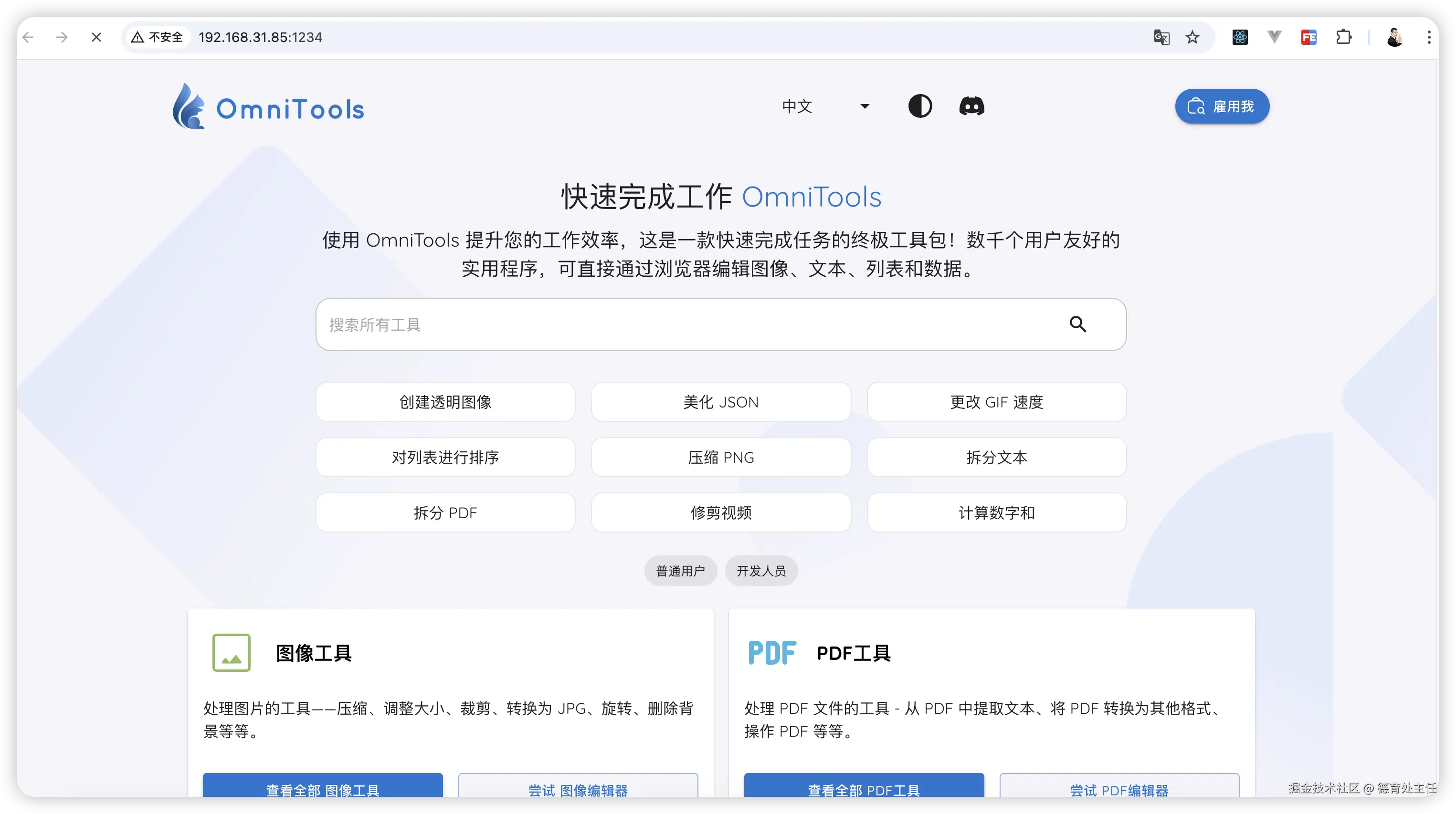The height and width of the screenshot is (814, 1456).
Task: Focus the 搜索所有工具 search field
Action: 678,324
